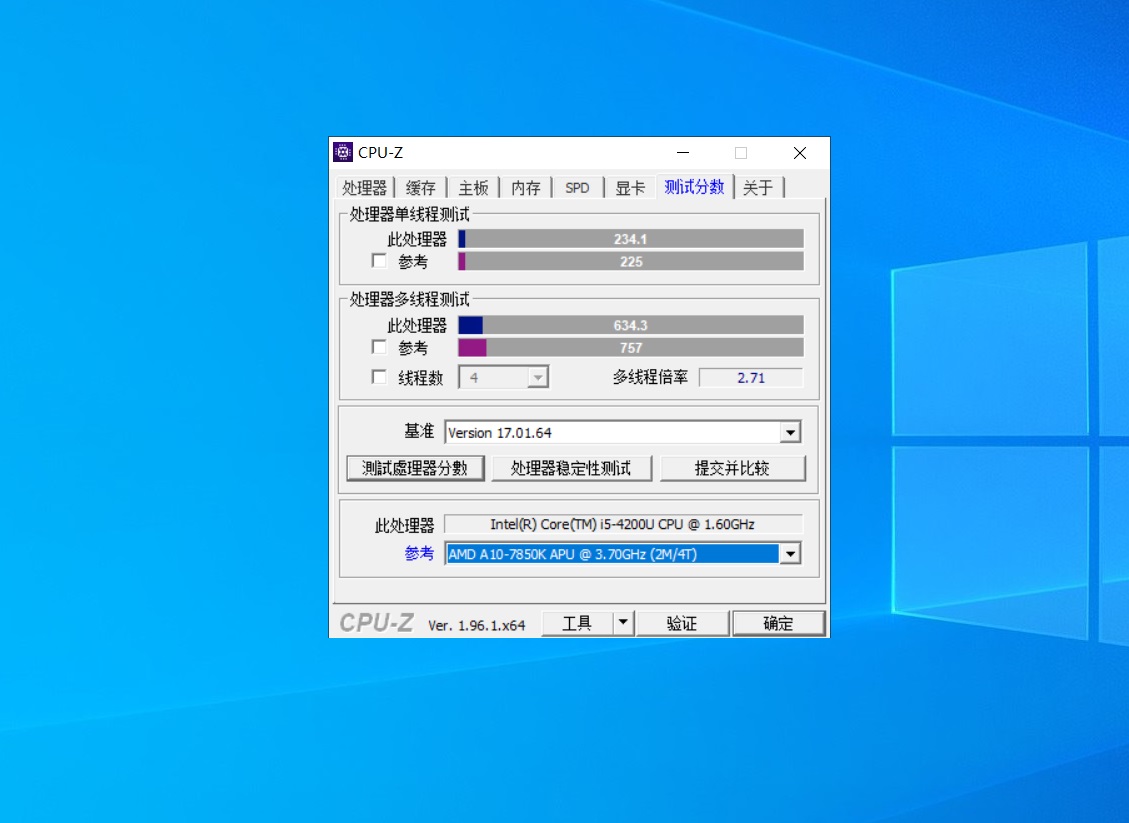
Task: Click the 多线程倍率 label
Action: point(650,377)
